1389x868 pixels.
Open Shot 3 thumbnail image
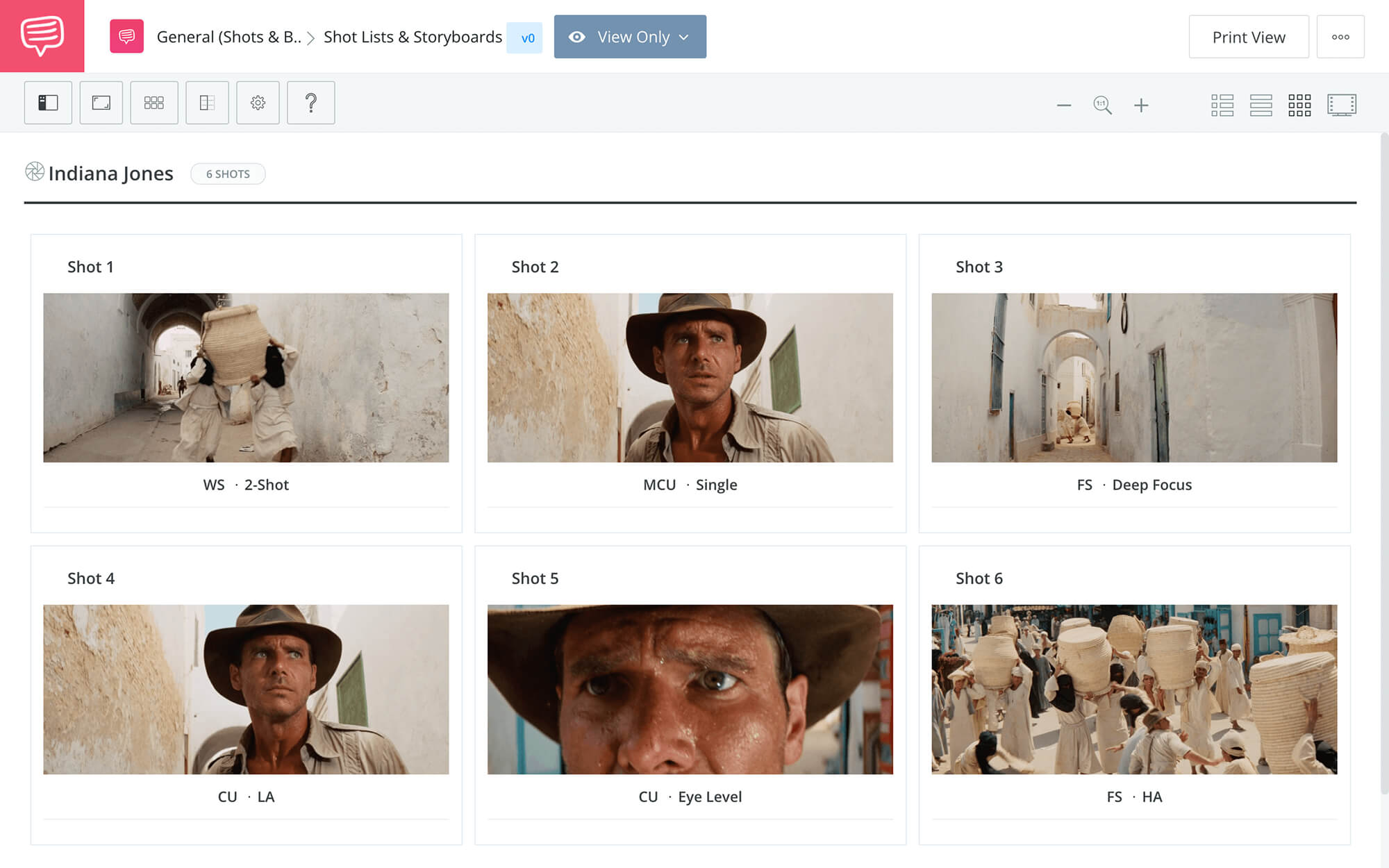click(1134, 378)
